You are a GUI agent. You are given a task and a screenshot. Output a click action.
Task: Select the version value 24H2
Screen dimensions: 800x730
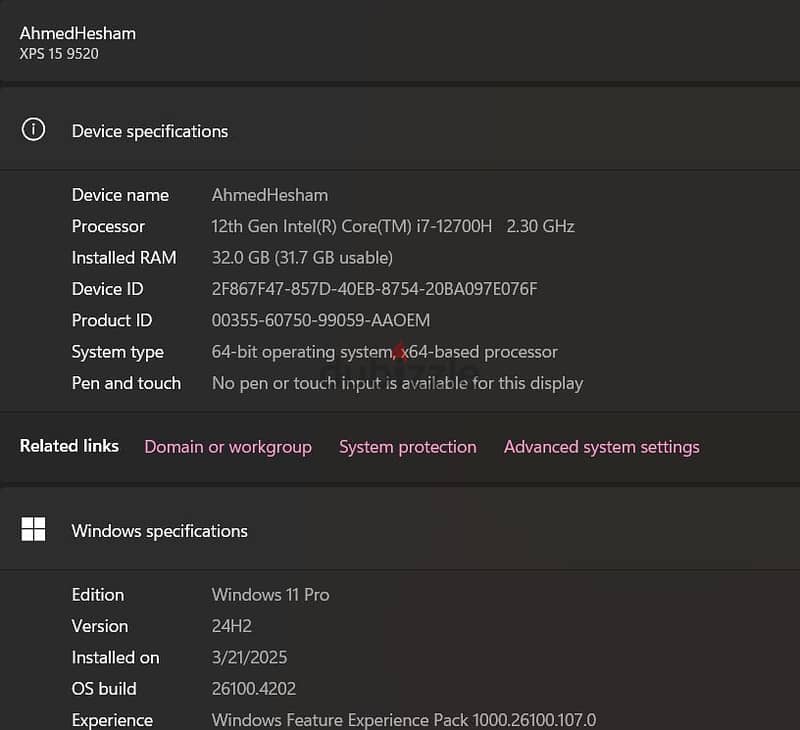[232, 626]
